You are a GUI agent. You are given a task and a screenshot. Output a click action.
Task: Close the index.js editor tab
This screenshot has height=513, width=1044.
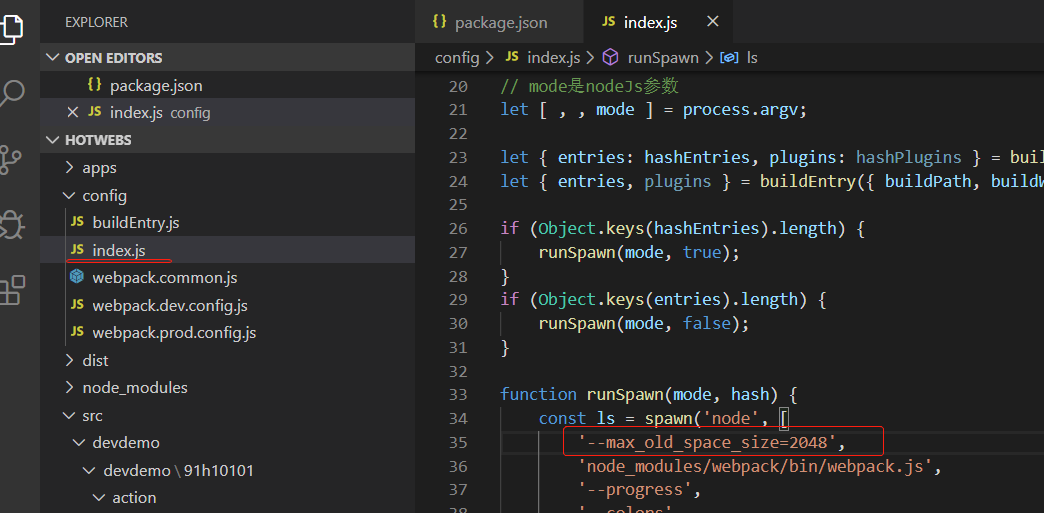coord(712,22)
